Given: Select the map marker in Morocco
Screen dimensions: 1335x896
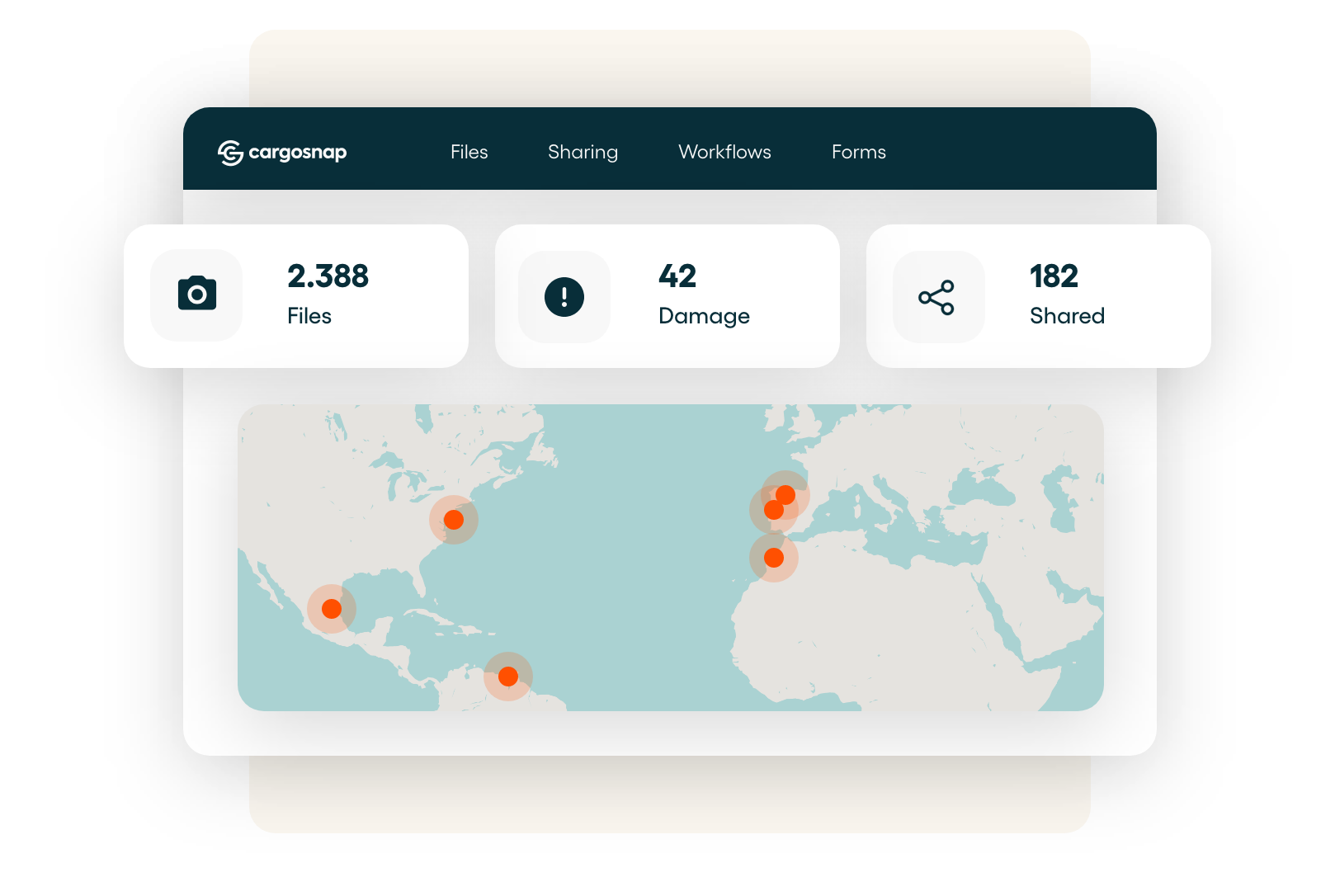Looking at the screenshot, I should 774,558.
